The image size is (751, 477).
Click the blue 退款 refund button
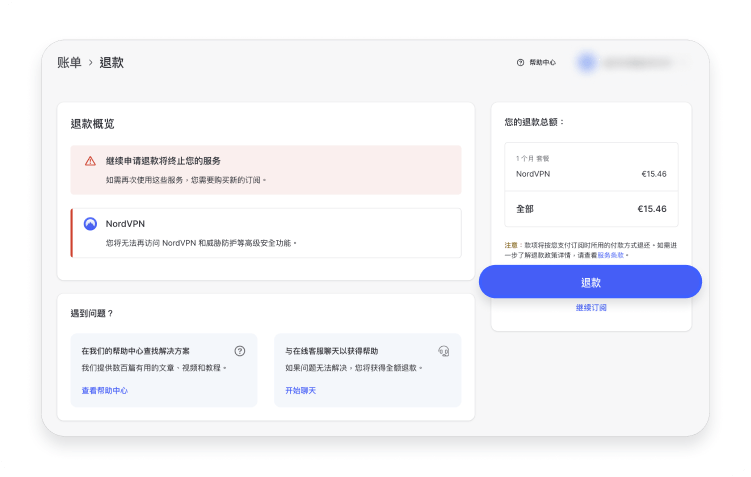click(x=590, y=282)
